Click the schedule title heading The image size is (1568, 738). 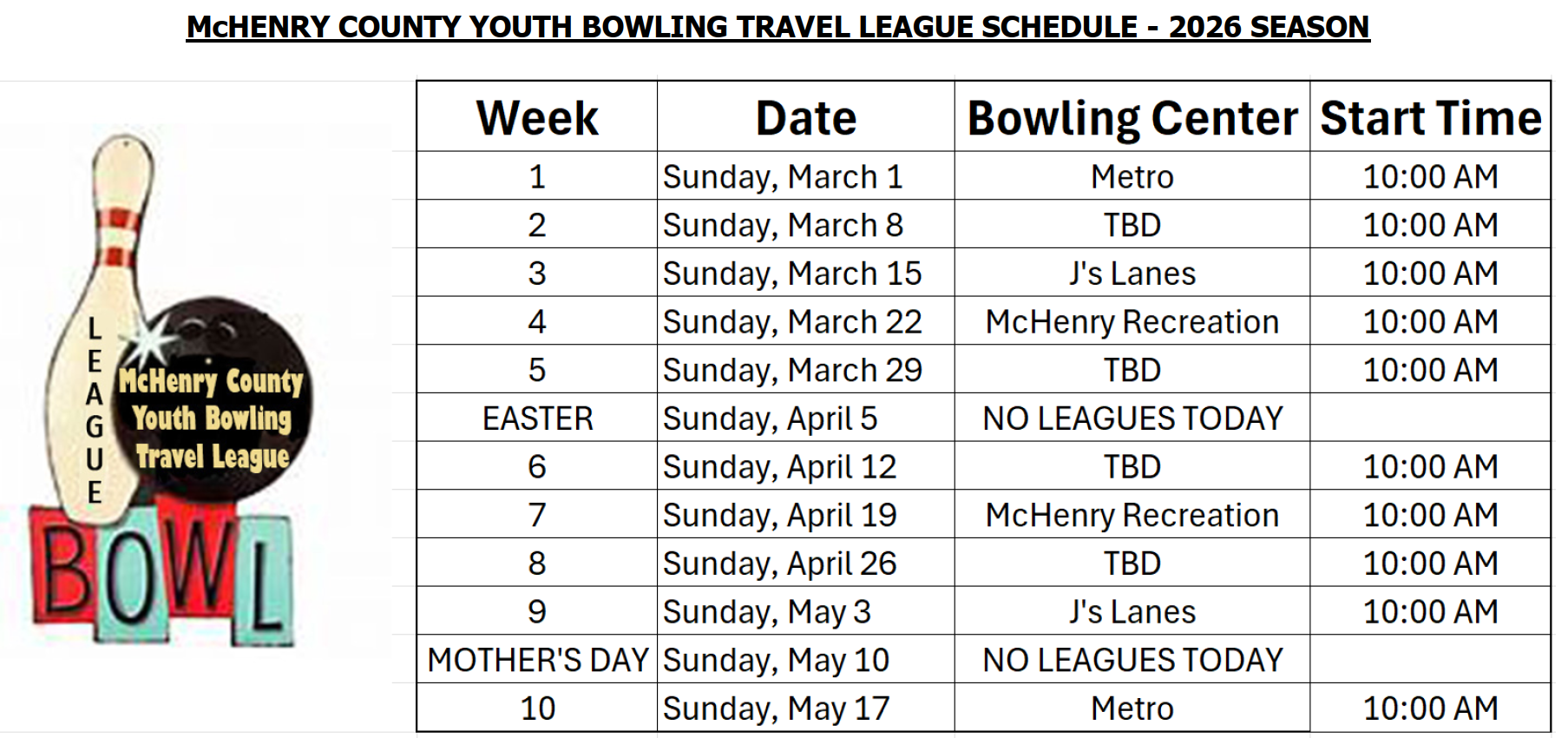777,27
